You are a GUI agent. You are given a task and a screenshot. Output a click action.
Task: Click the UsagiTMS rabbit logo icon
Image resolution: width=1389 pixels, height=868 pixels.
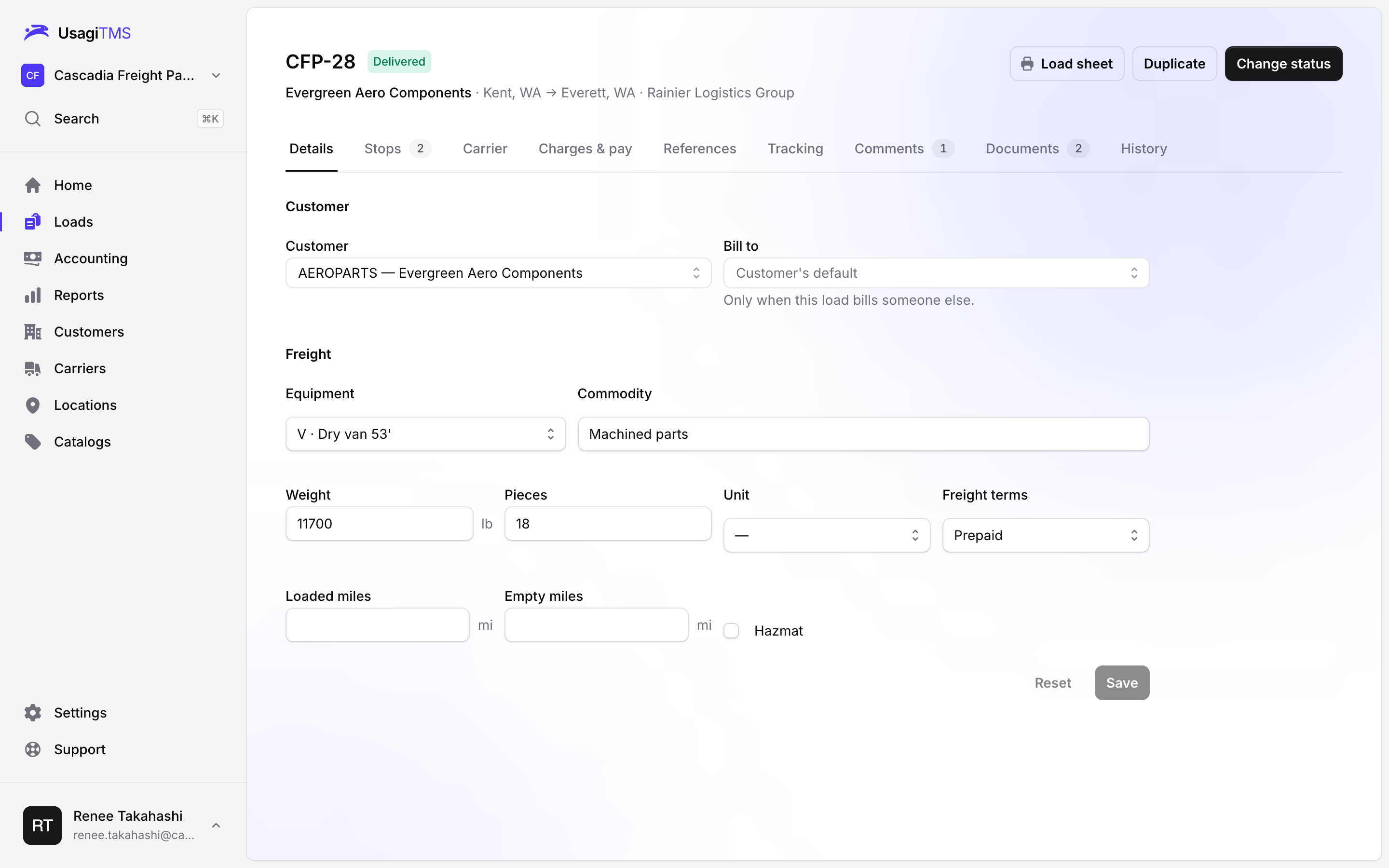point(36,33)
